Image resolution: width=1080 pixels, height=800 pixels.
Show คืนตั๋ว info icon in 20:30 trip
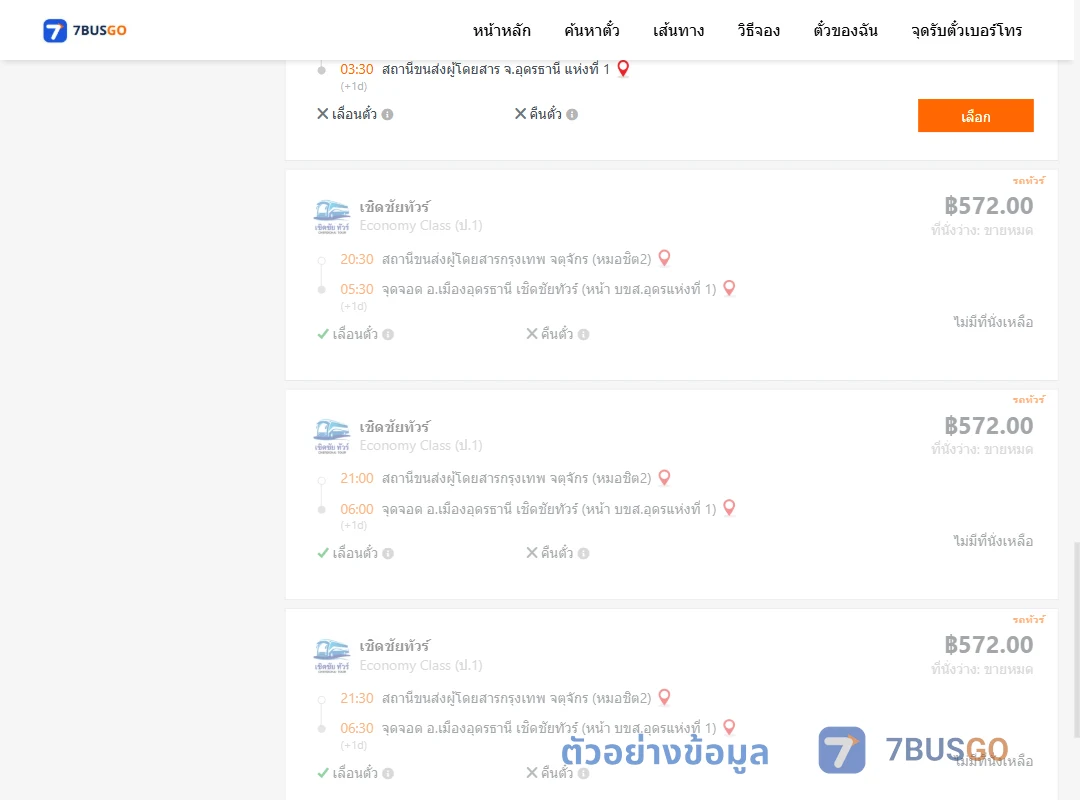pos(584,334)
